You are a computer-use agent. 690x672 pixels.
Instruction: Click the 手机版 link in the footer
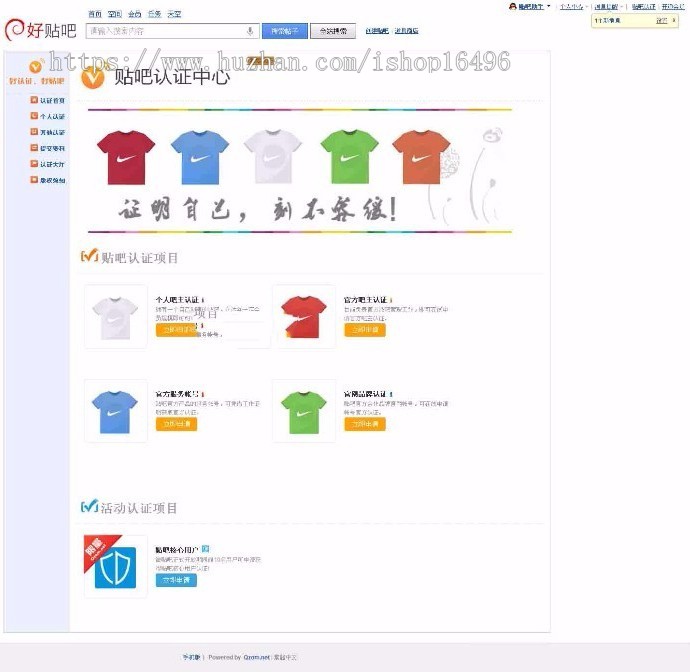tap(191, 657)
